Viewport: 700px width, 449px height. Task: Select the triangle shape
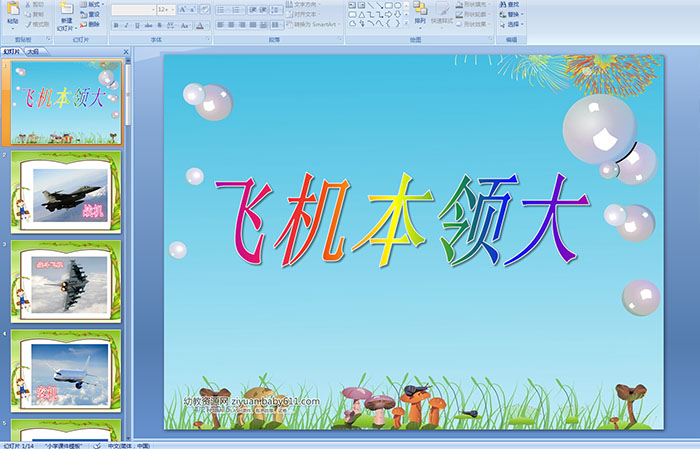361,14
